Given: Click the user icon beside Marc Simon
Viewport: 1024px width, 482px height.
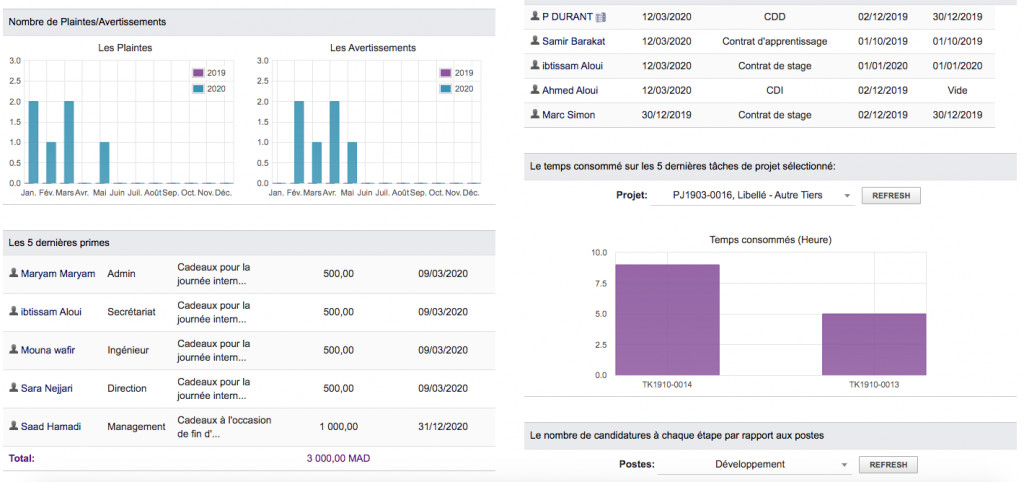Looking at the screenshot, I should pos(535,114).
